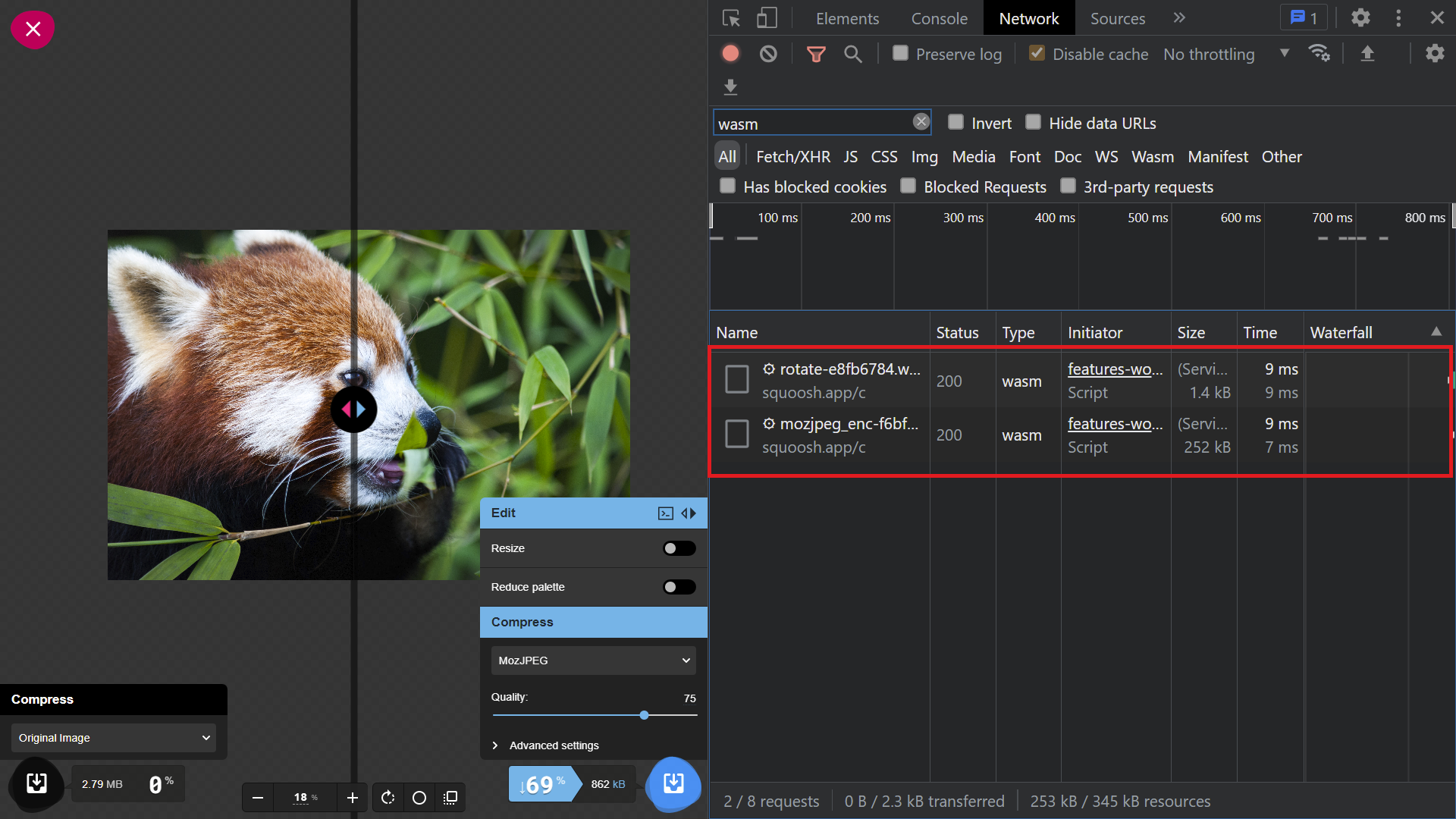Click the Quality slider handle
Image resolution: width=1456 pixels, height=819 pixels.
coord(644,715)
